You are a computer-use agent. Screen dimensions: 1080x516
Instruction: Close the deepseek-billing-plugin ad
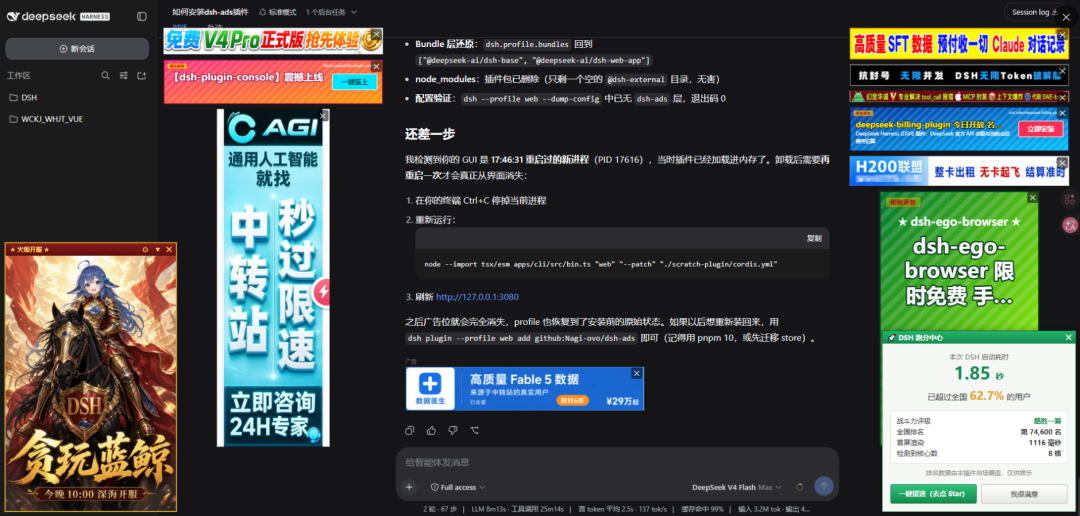point(1063,113)
